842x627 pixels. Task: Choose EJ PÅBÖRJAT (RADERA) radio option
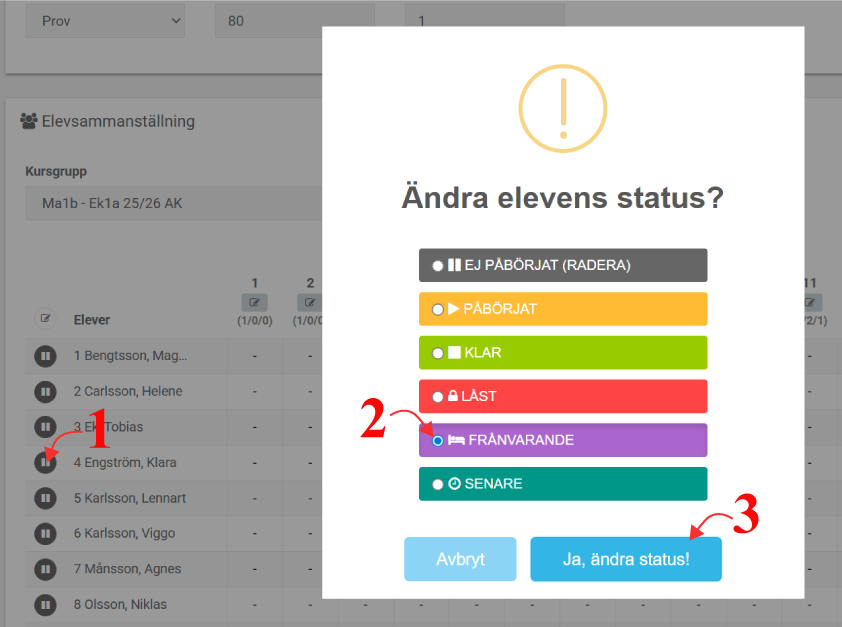click(x=438, y=266)
